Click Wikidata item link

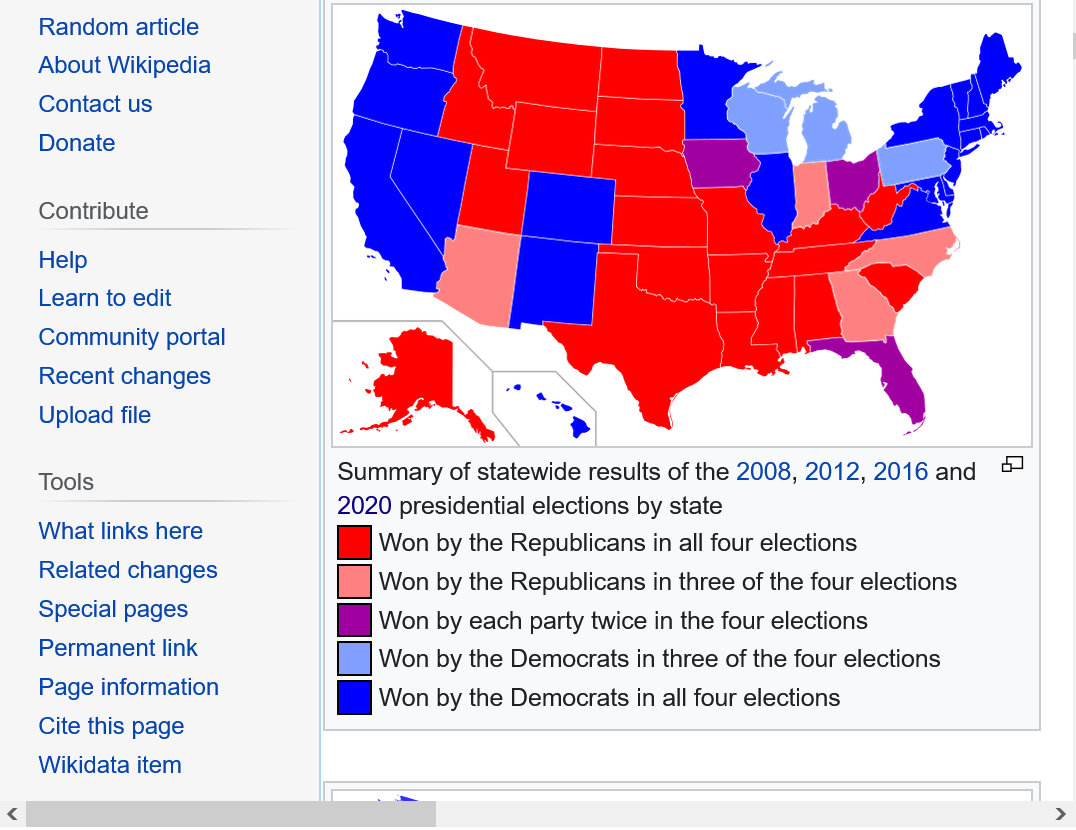point(110,765)
